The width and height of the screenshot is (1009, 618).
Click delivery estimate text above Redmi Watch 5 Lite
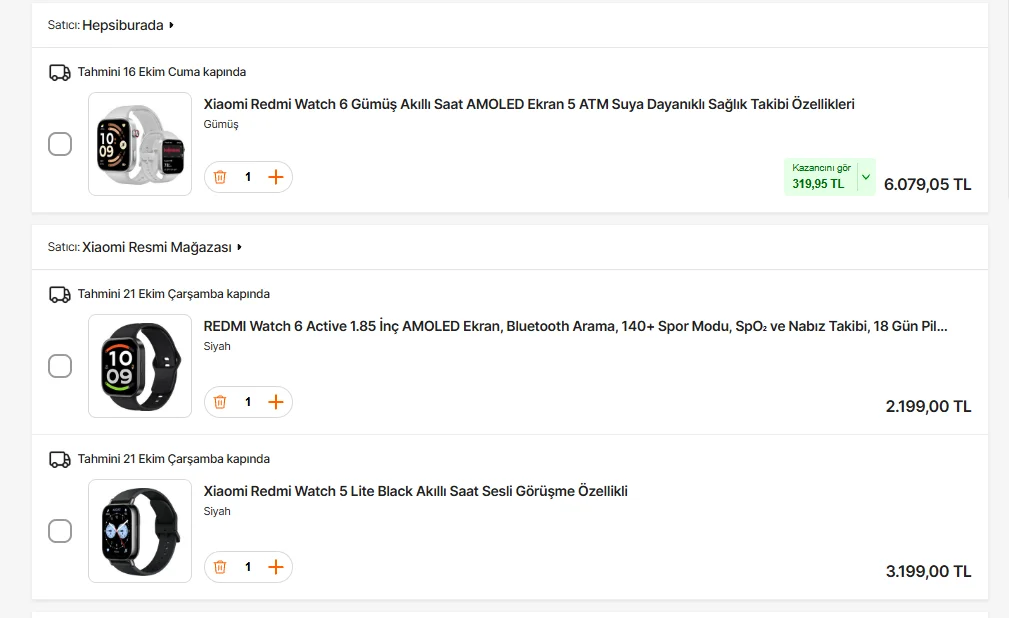click(x=174, y=459)
